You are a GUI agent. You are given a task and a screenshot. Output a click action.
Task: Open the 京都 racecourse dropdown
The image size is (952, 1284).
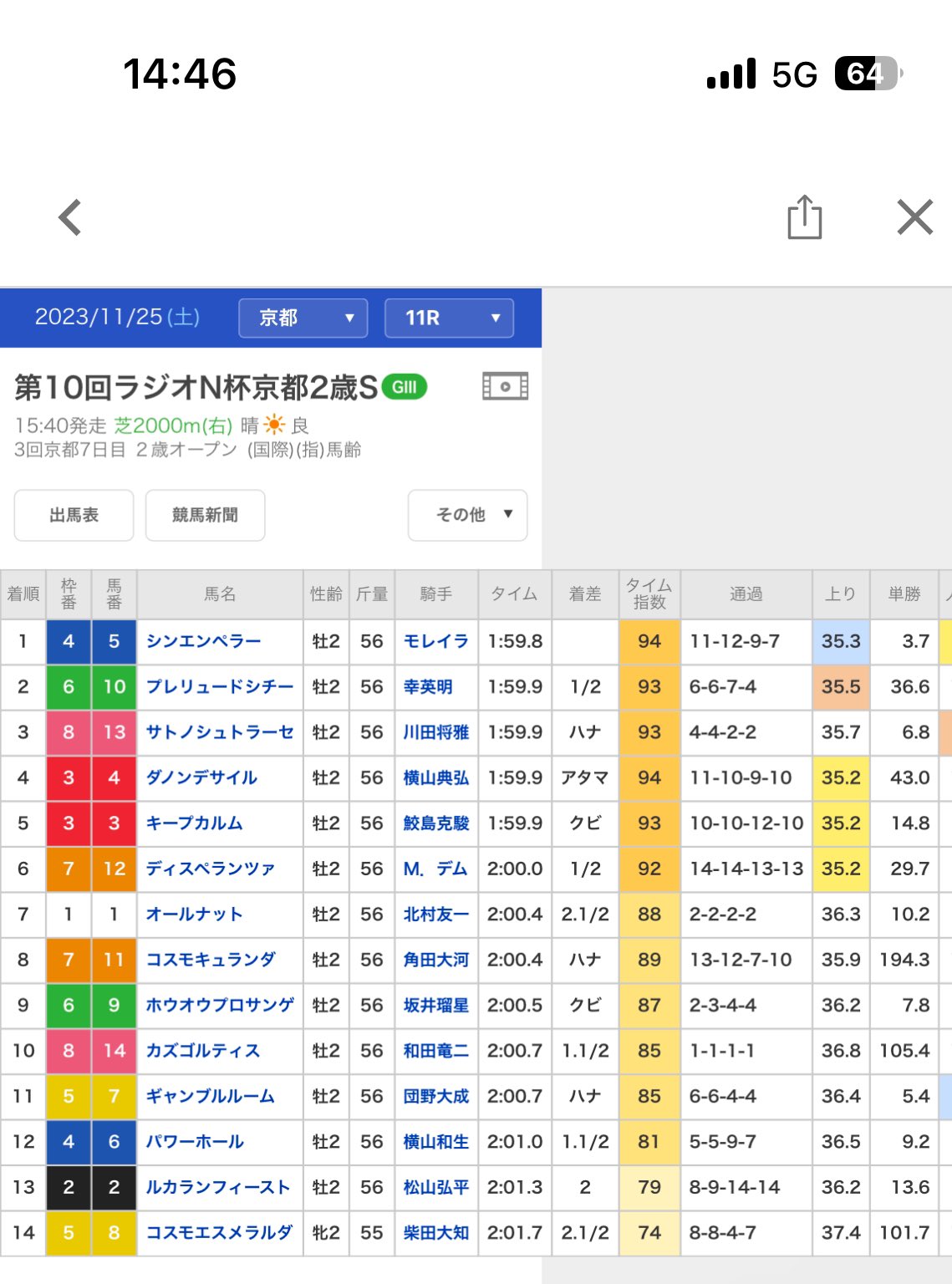coord(303,318)
